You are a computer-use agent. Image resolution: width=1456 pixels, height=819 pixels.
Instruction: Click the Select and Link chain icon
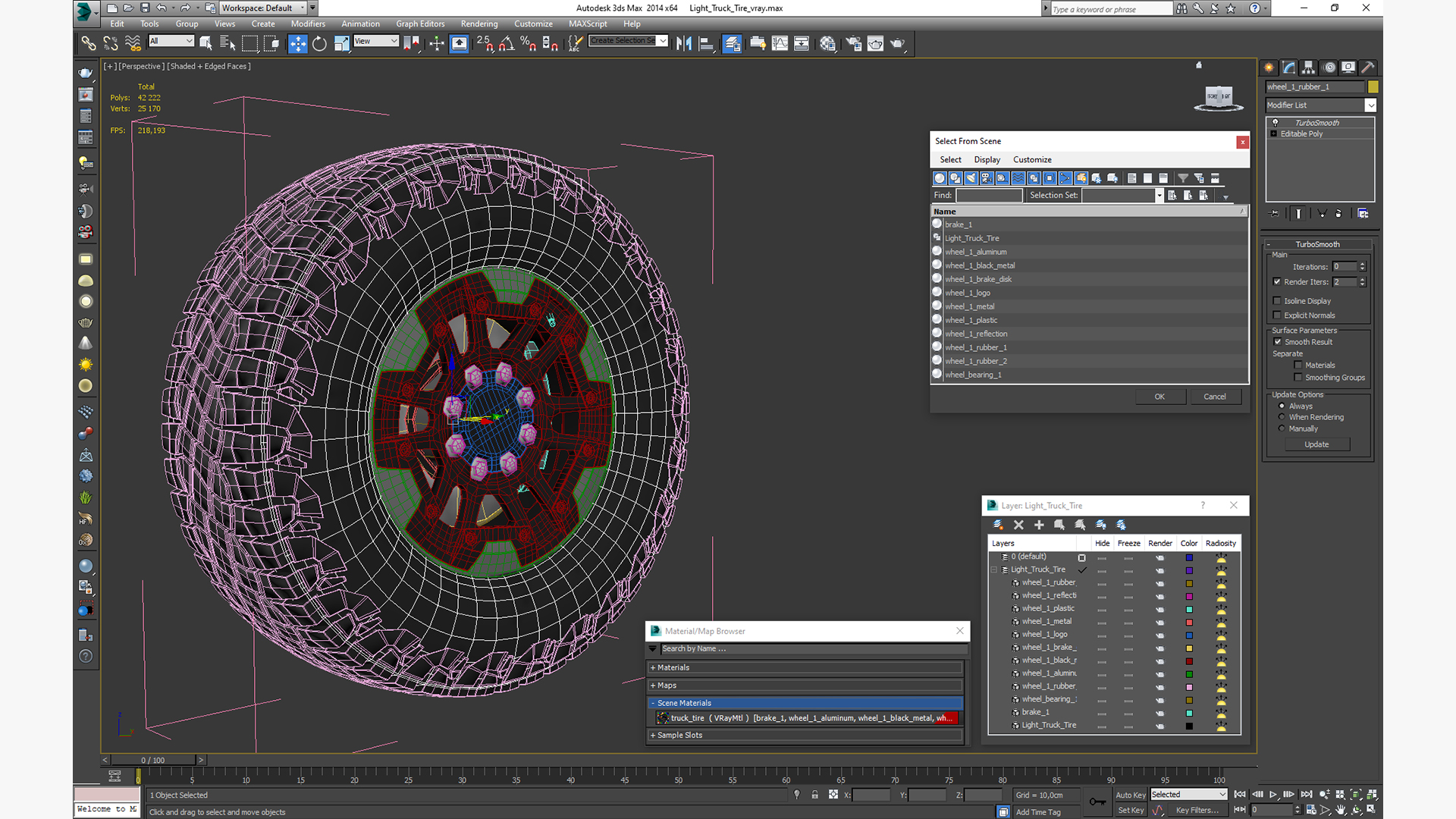(89, 44)
